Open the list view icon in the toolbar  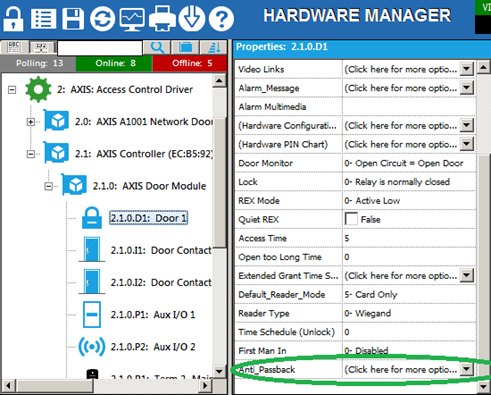[x=43, y=19]
